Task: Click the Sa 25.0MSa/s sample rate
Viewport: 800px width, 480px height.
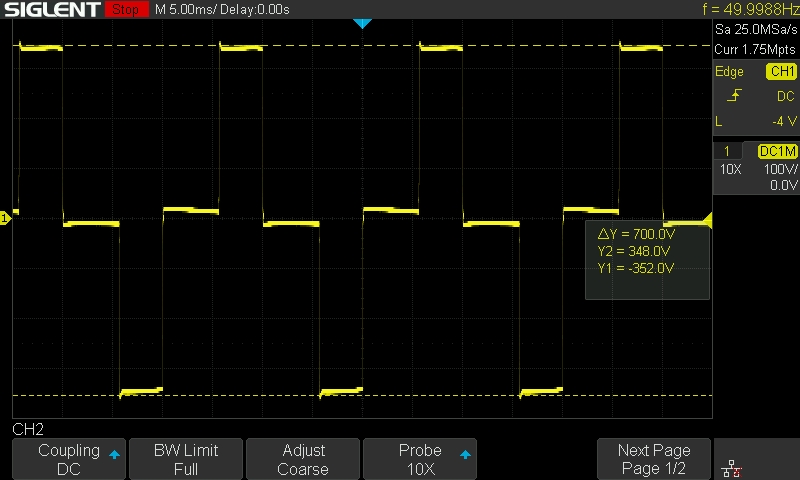Action: pos(756,30)
